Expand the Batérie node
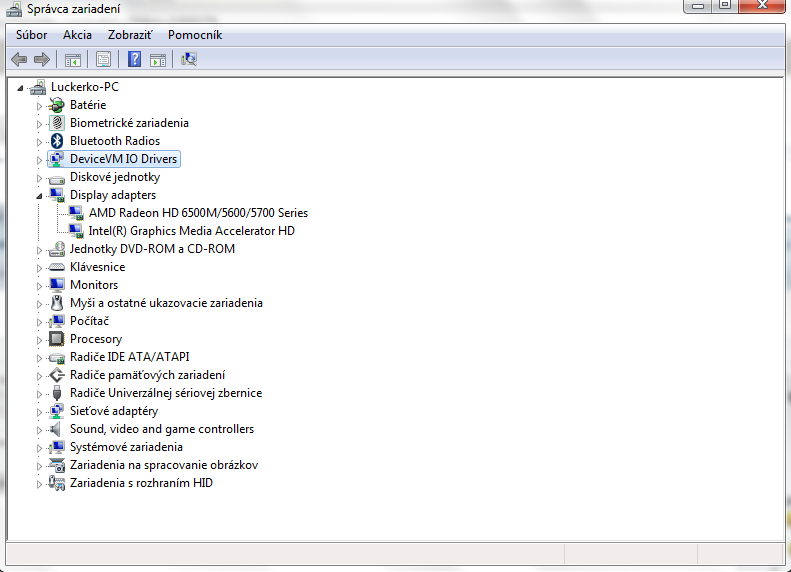This screenshot has height=572, width=791. (x=39, y=106)
